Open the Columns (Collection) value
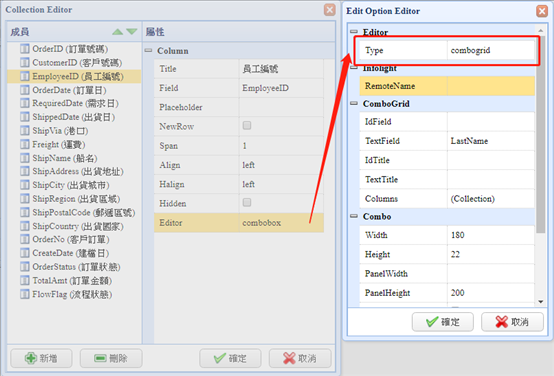This screenshot has width=554, height=376. [491, 199]
